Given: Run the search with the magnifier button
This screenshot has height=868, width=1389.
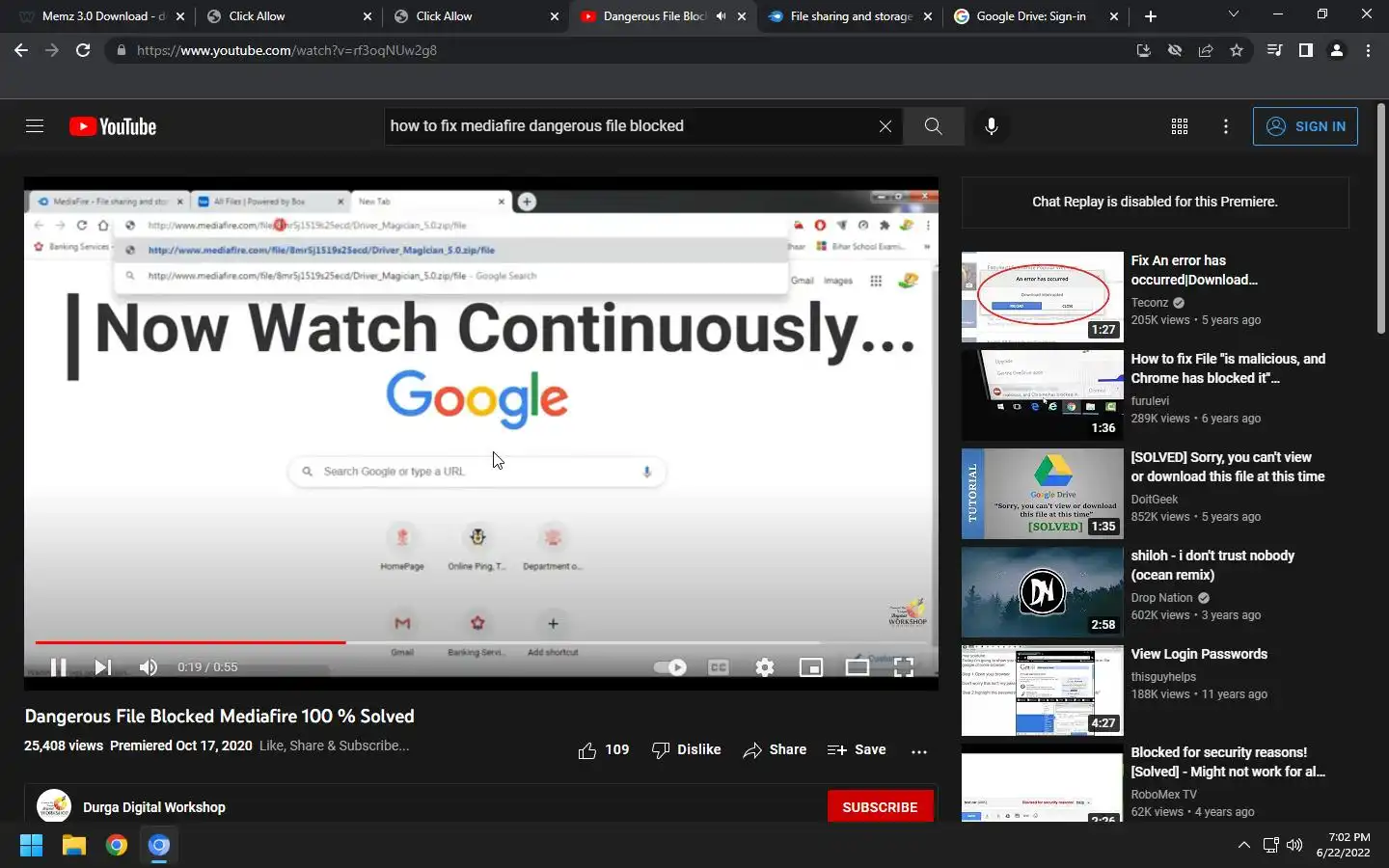Looking at the screenshot, I should tap(933, 126).
